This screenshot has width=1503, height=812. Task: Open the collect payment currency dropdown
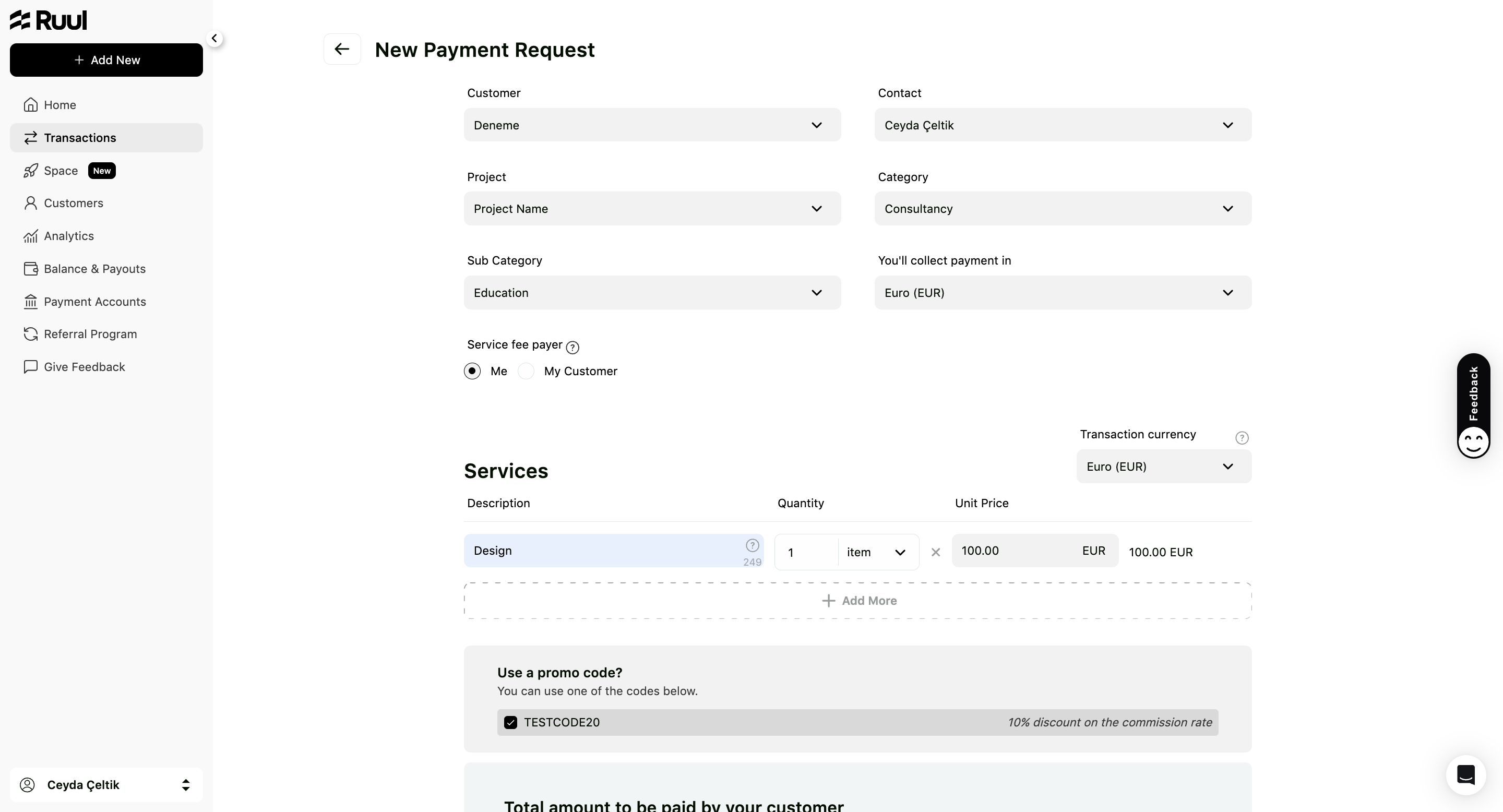(1063, 293)
